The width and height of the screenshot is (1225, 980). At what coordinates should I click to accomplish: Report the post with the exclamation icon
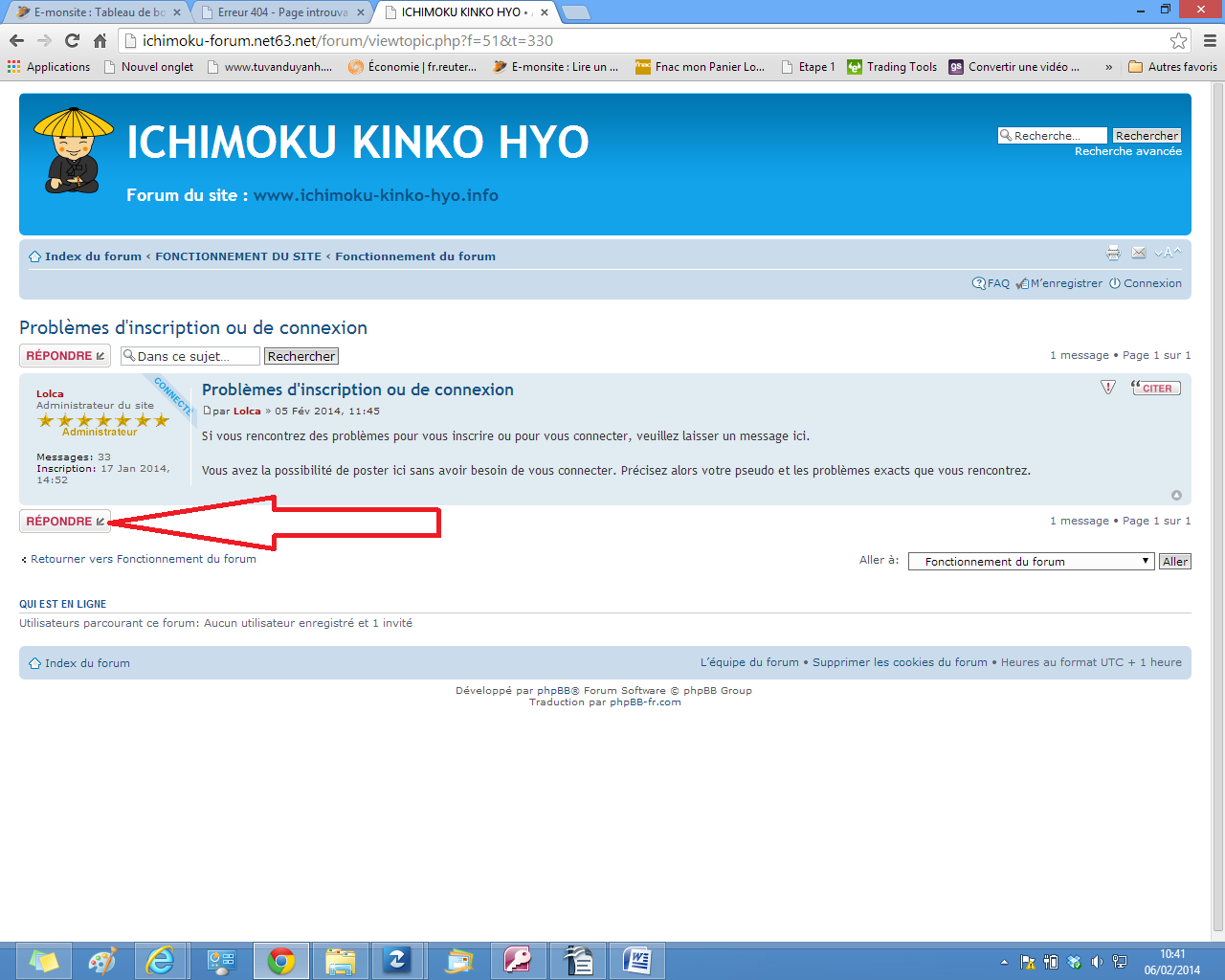tap(1108, 388)
